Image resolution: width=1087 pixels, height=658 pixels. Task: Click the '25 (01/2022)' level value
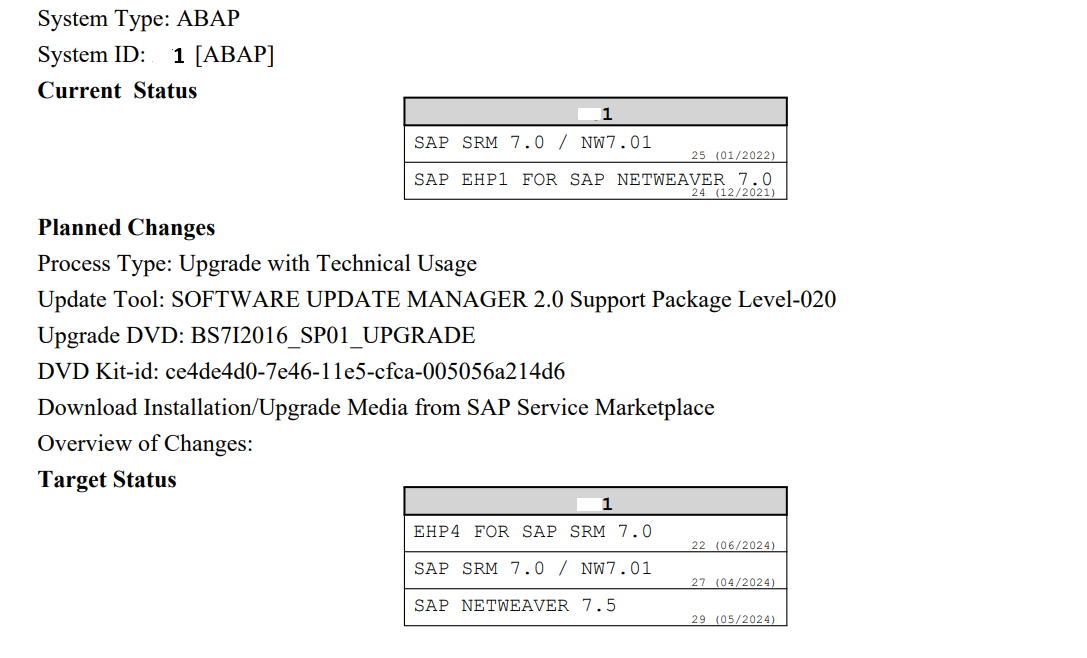[x=733, y=155]
